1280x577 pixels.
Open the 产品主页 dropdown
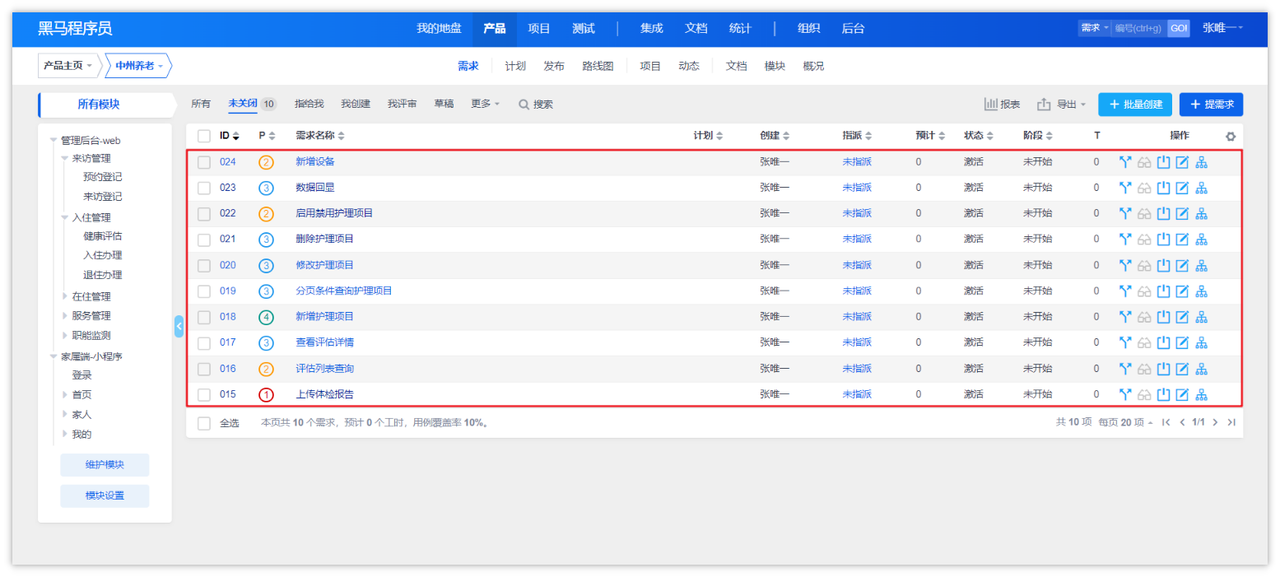(x=68, y=66)
